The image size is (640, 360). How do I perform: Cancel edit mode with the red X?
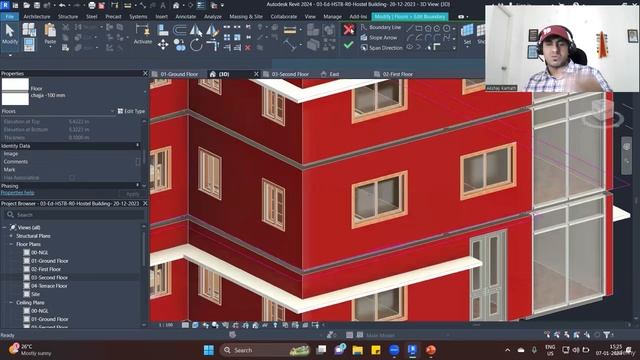(349, 29)
